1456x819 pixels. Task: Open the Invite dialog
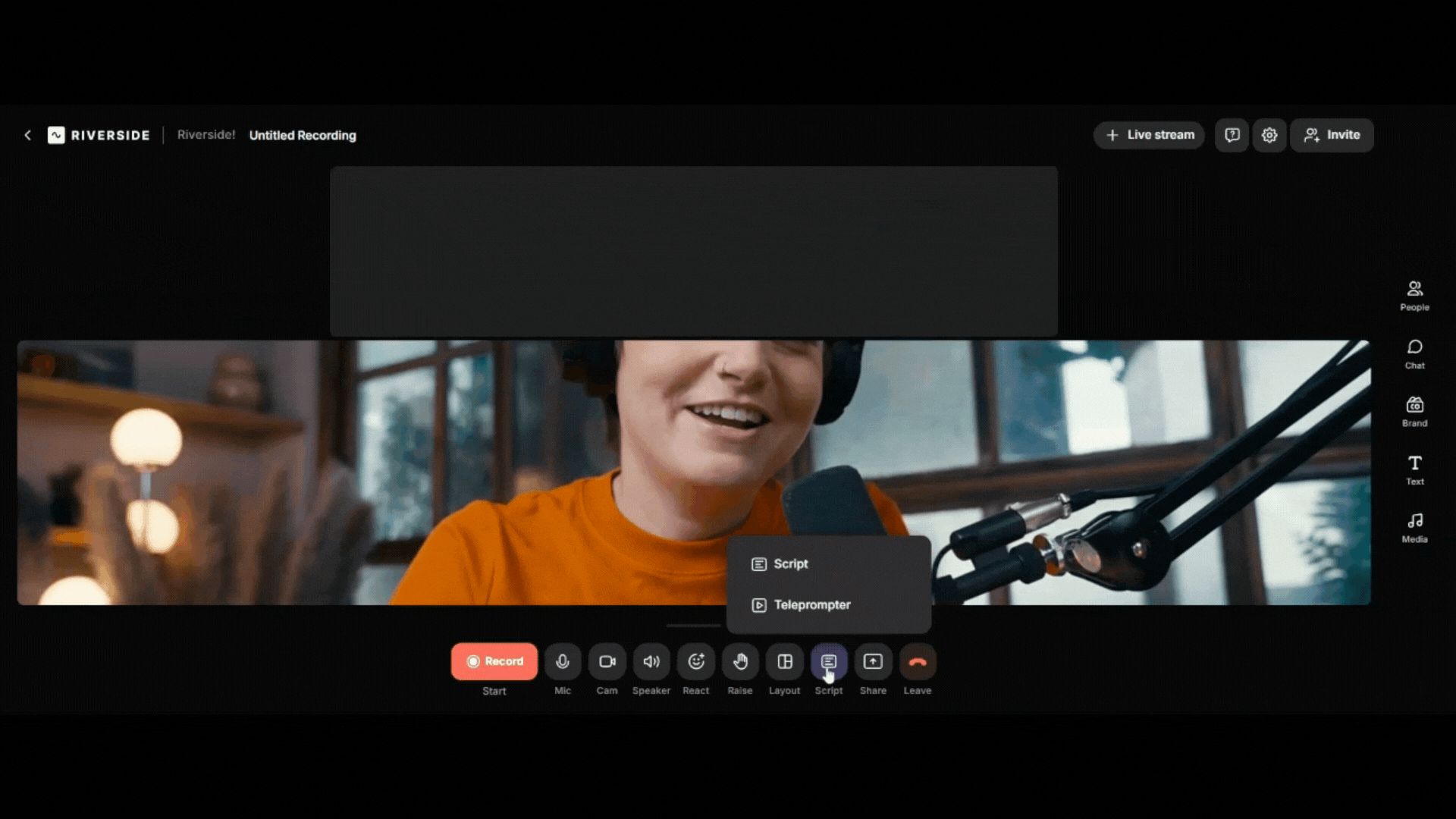pyautogui.click(x=1332, y=135)
